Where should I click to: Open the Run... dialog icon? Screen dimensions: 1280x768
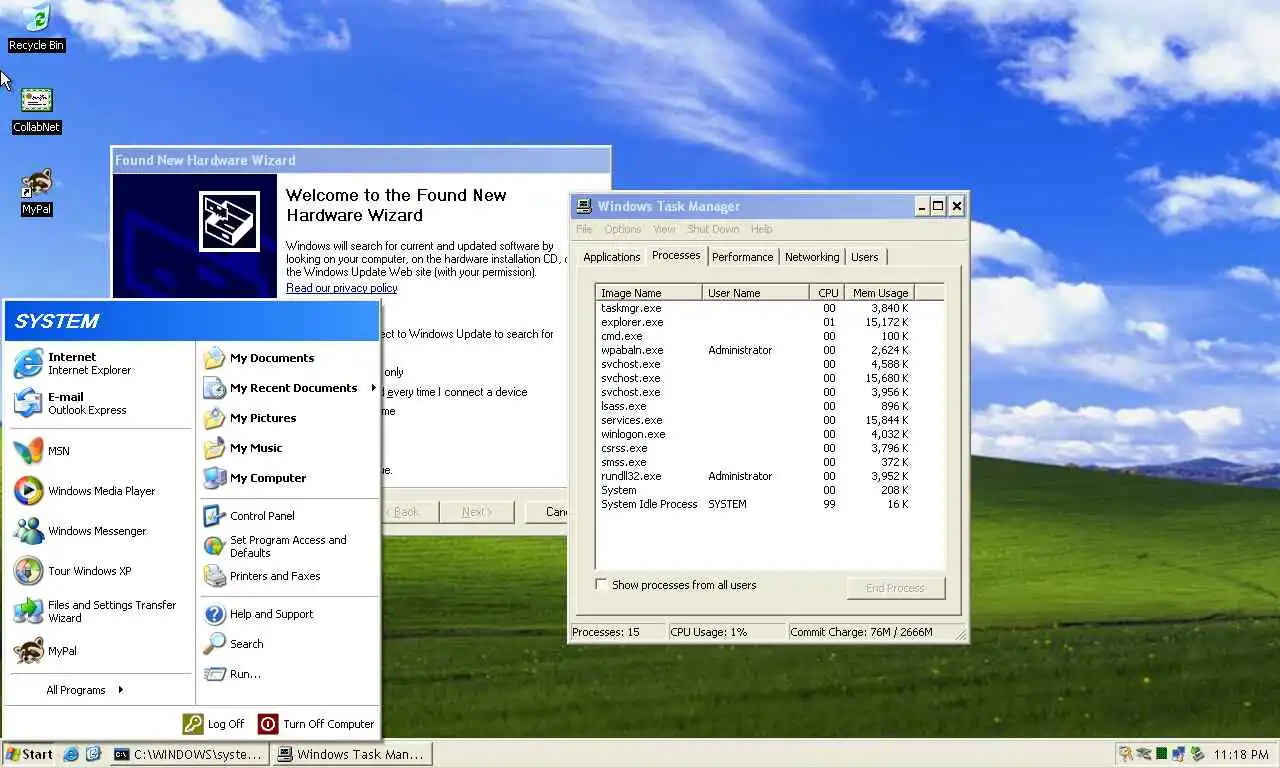pyautogui.click(x=214, y=674)
